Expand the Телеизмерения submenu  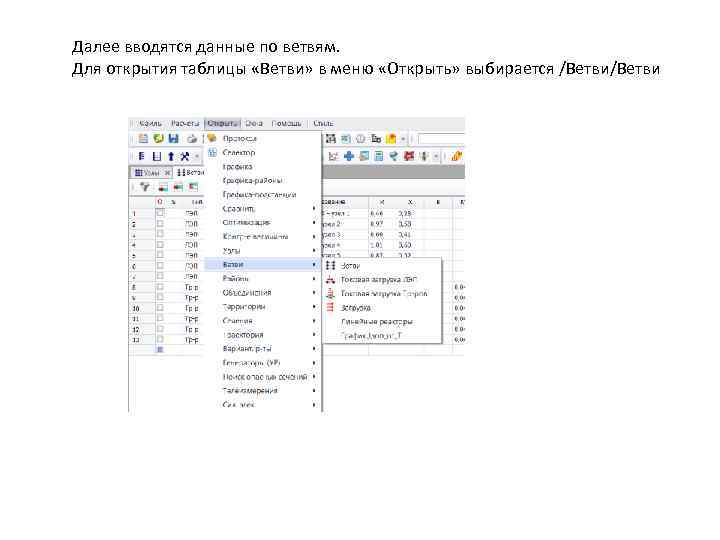coord(263,391)
